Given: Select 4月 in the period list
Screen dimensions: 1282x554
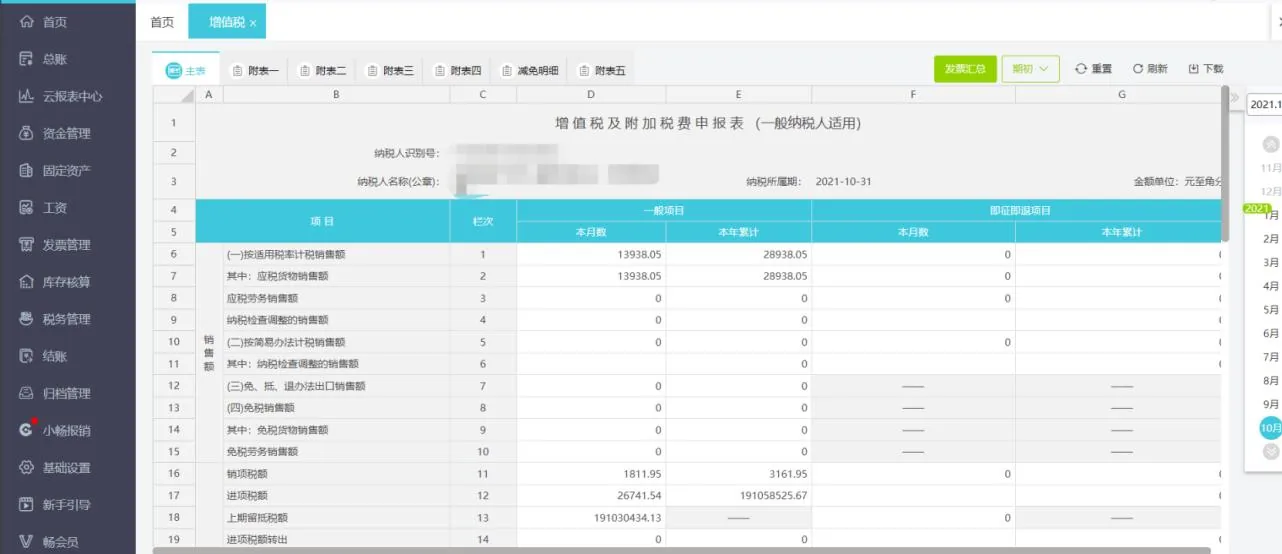Looking at the screenshot, I should (1271, 286).
